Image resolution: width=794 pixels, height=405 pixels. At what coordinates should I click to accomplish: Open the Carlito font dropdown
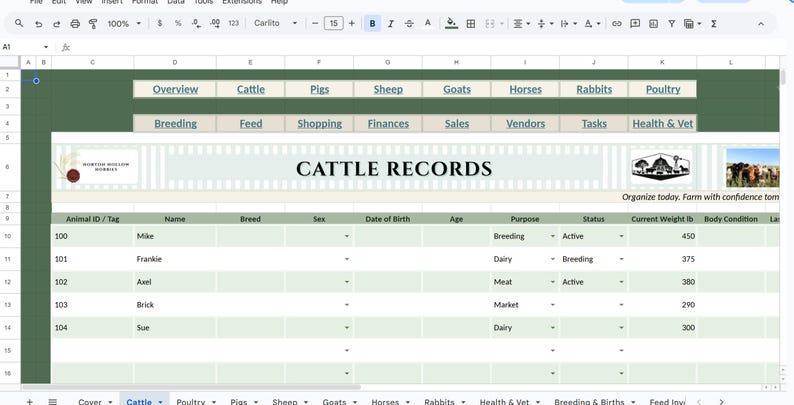[276, 23]
